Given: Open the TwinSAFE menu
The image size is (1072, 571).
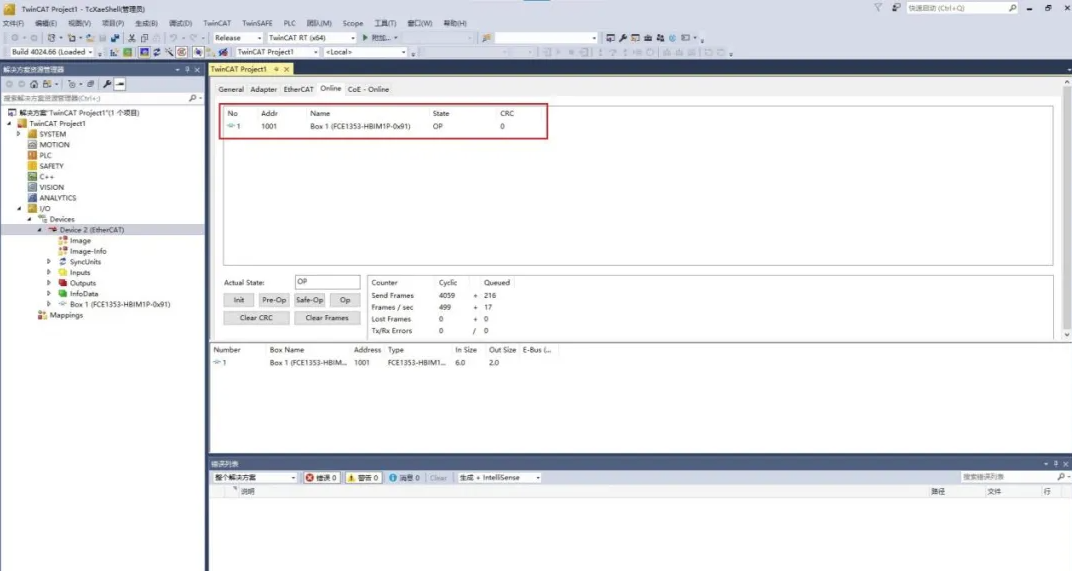Looking at the screenshot, I should 257,23.
